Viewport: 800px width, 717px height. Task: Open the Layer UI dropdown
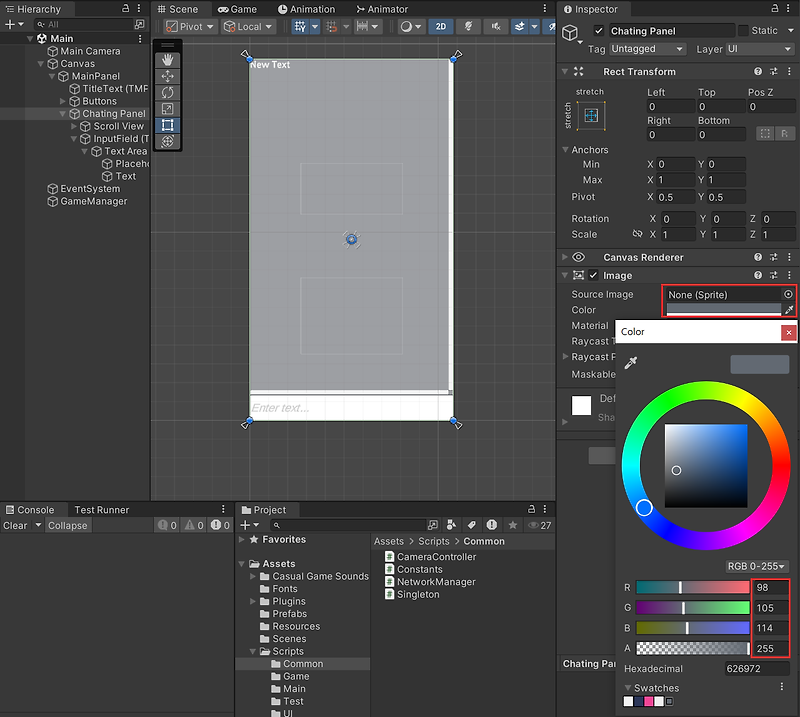tap(759, 49)
